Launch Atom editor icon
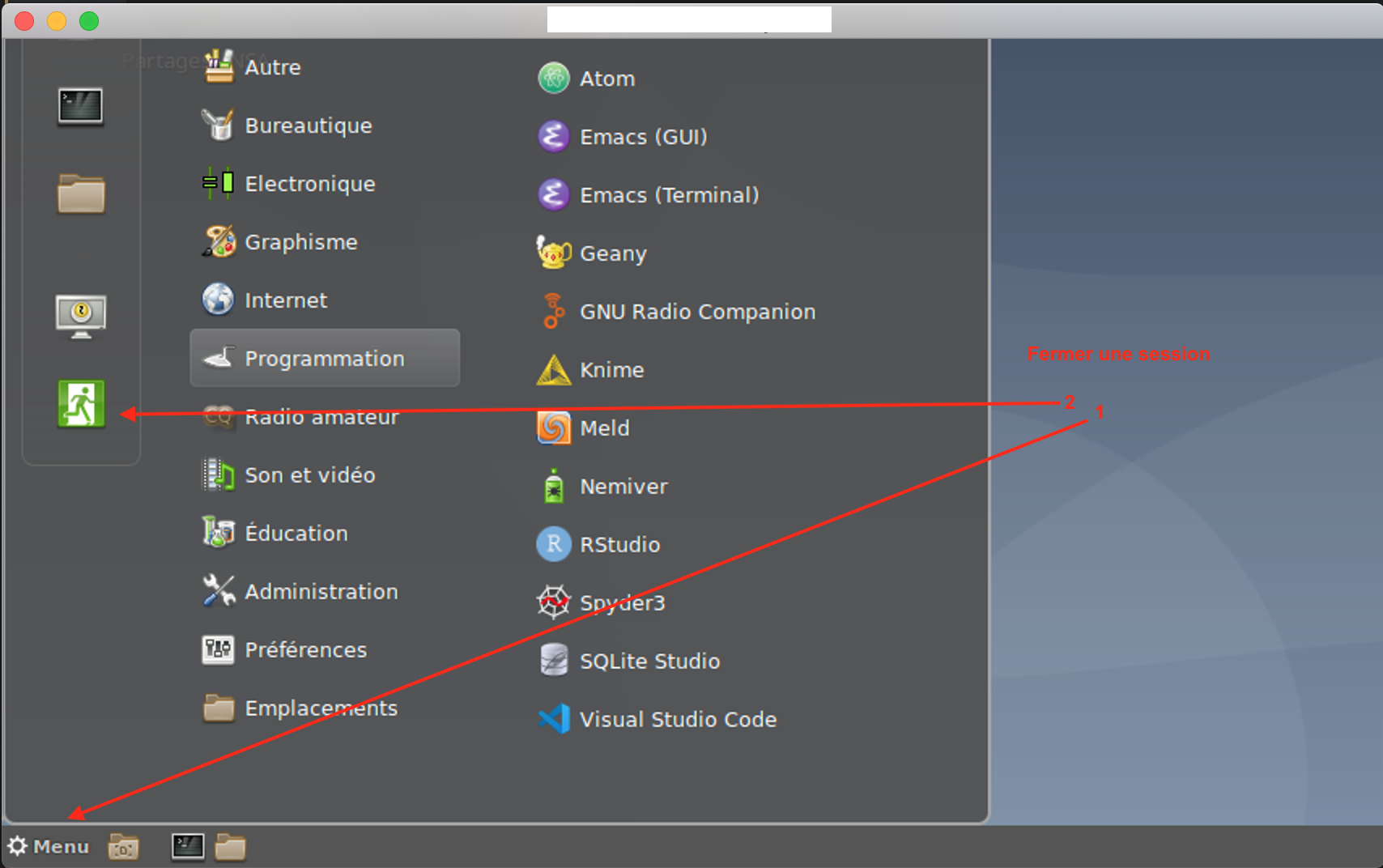The image size is (1383, 868). click(554, 79)
